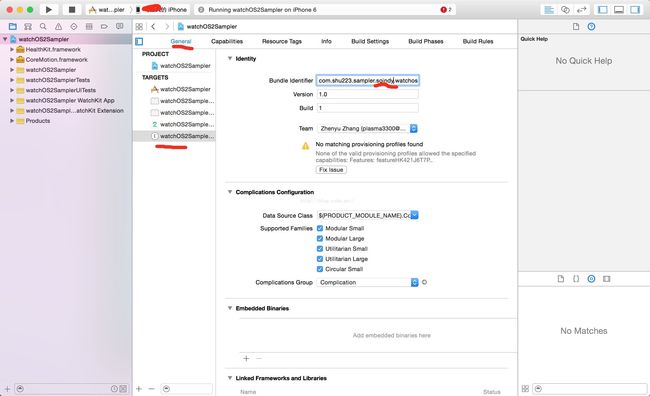Click the Build number field
Screen dimensions: 650x396
click(368, 108)
